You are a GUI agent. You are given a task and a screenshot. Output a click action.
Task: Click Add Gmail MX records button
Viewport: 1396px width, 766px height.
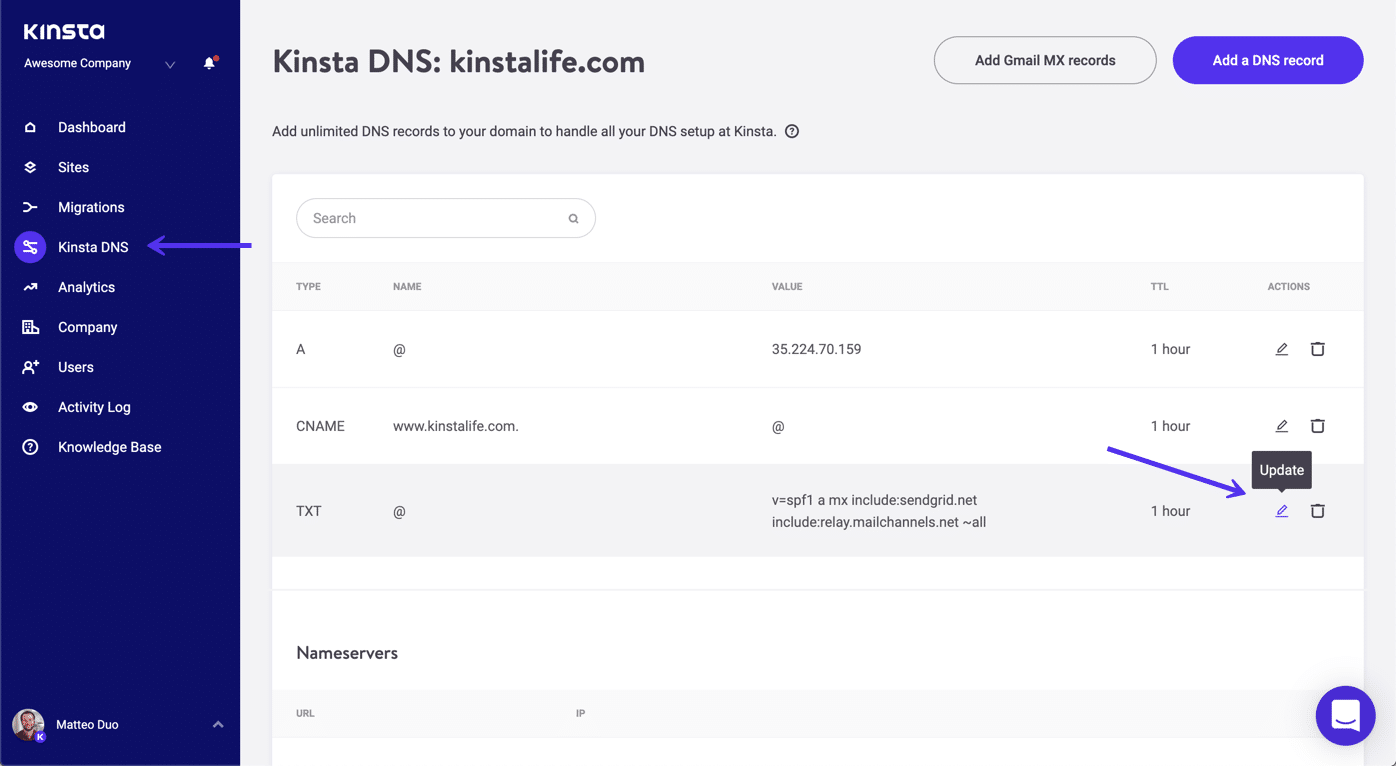(x=1045, y=60)
